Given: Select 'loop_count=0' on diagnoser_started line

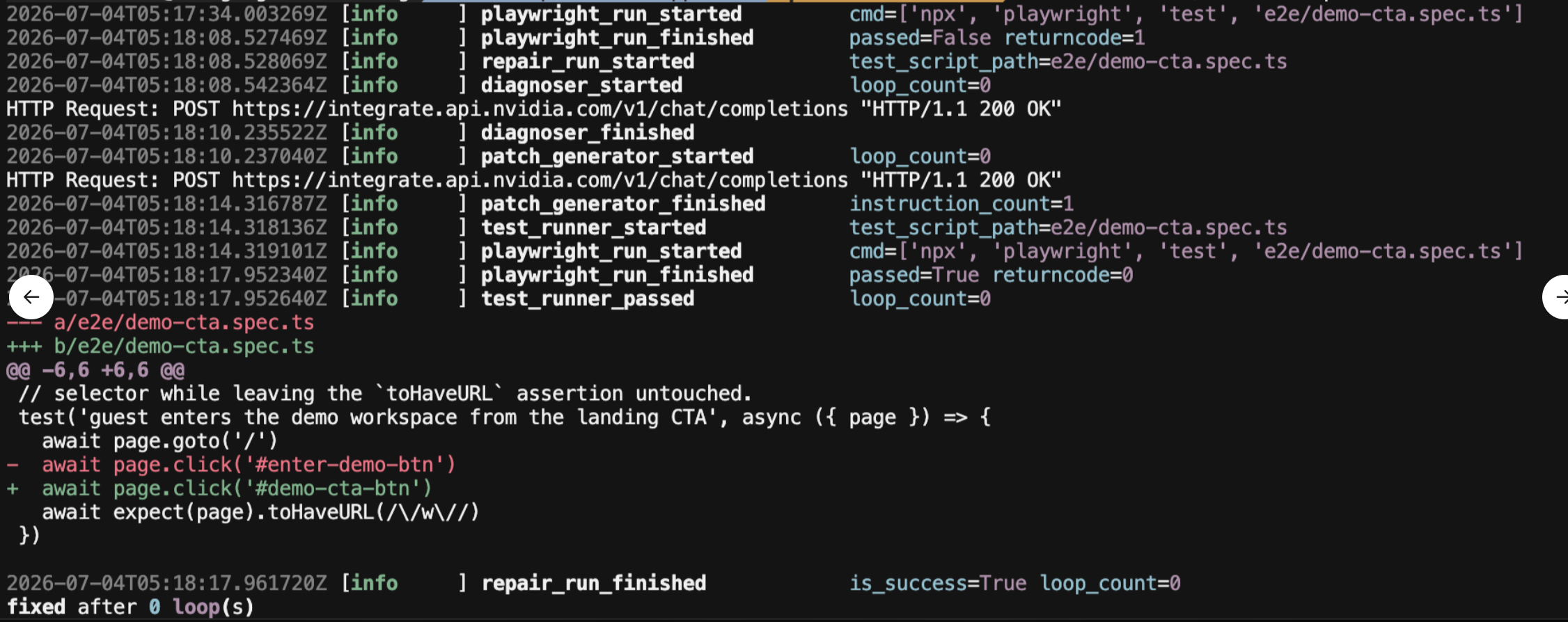Looking at the screenshot, I should pos(920,85).
